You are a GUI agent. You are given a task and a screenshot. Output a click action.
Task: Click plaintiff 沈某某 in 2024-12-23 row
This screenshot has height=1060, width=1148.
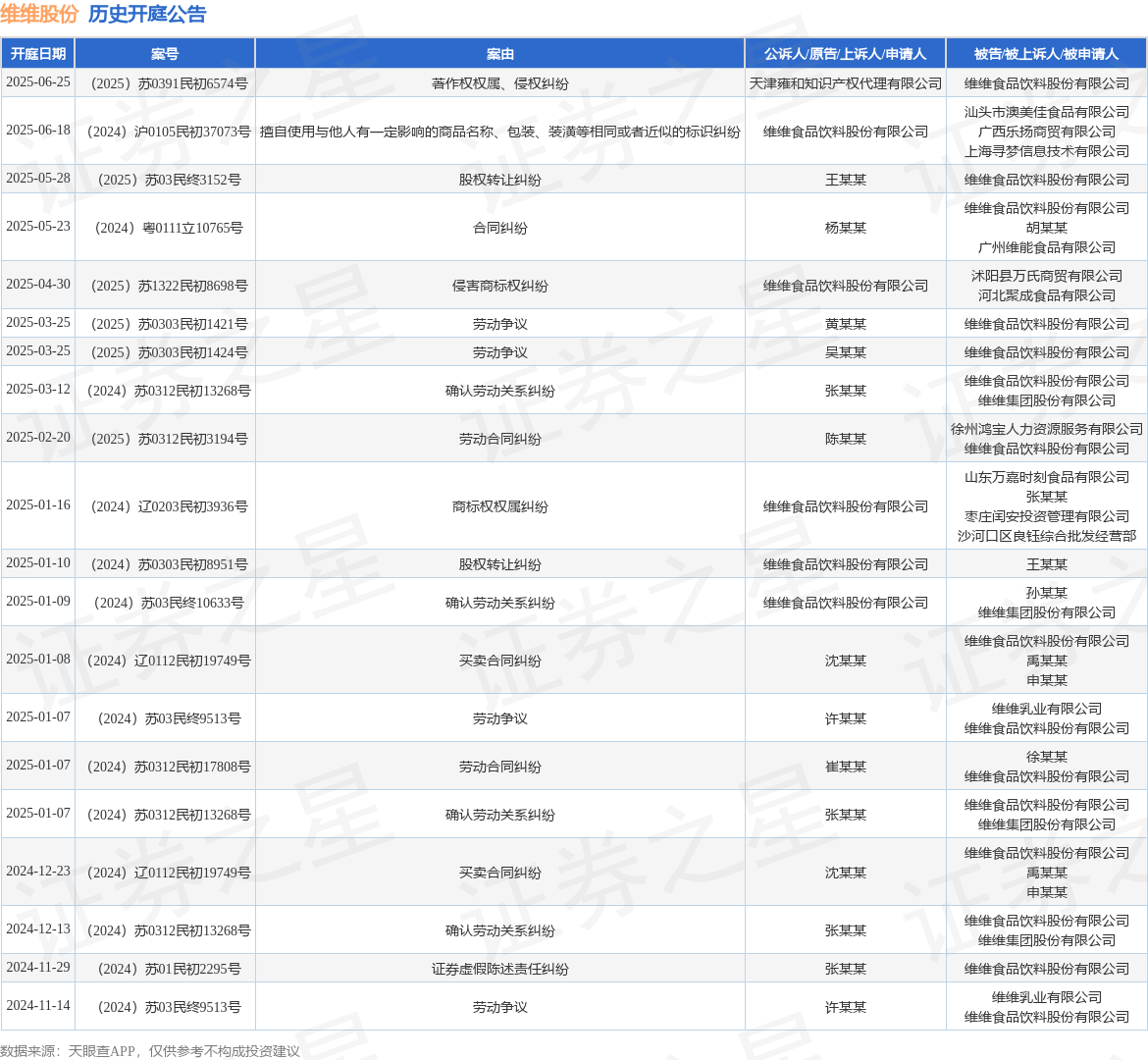[846, 873]
